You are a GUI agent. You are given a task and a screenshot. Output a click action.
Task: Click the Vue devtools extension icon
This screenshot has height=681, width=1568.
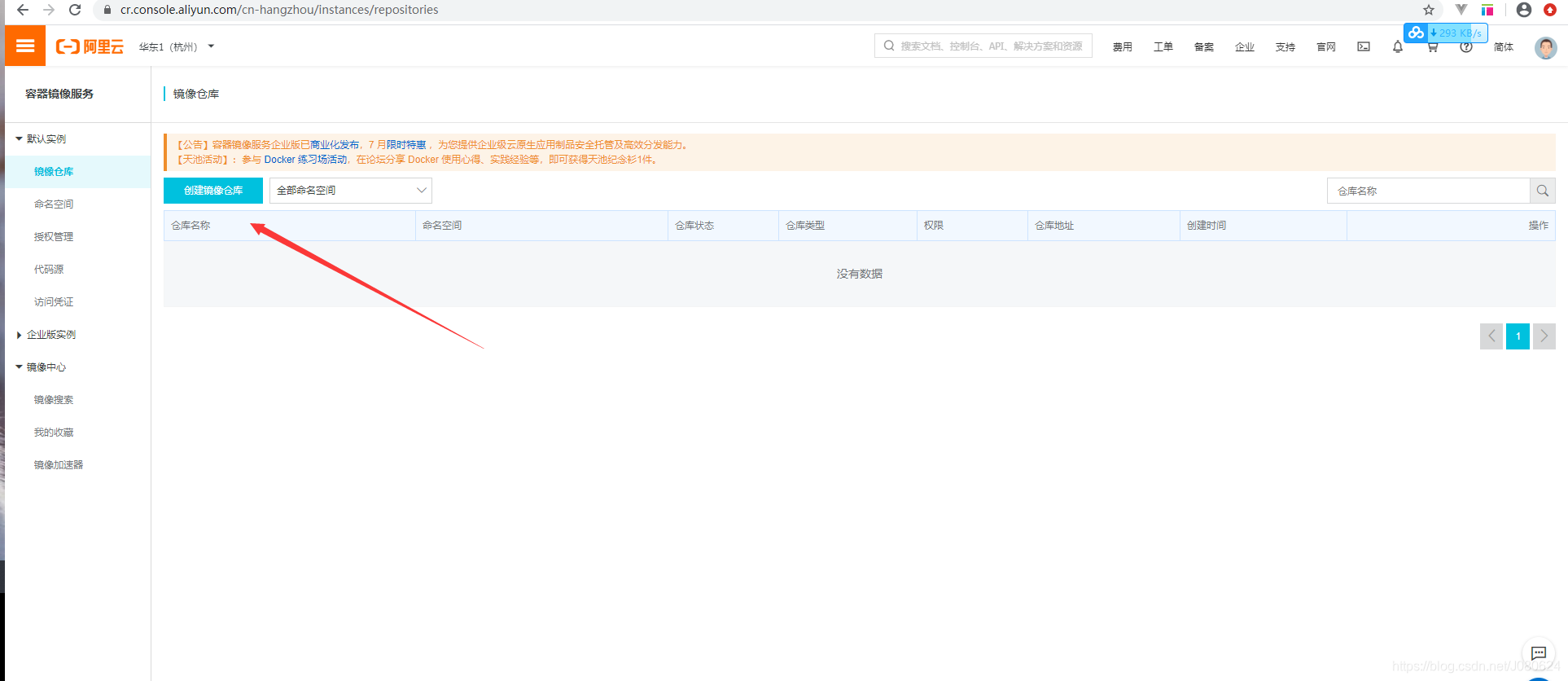1461,10
